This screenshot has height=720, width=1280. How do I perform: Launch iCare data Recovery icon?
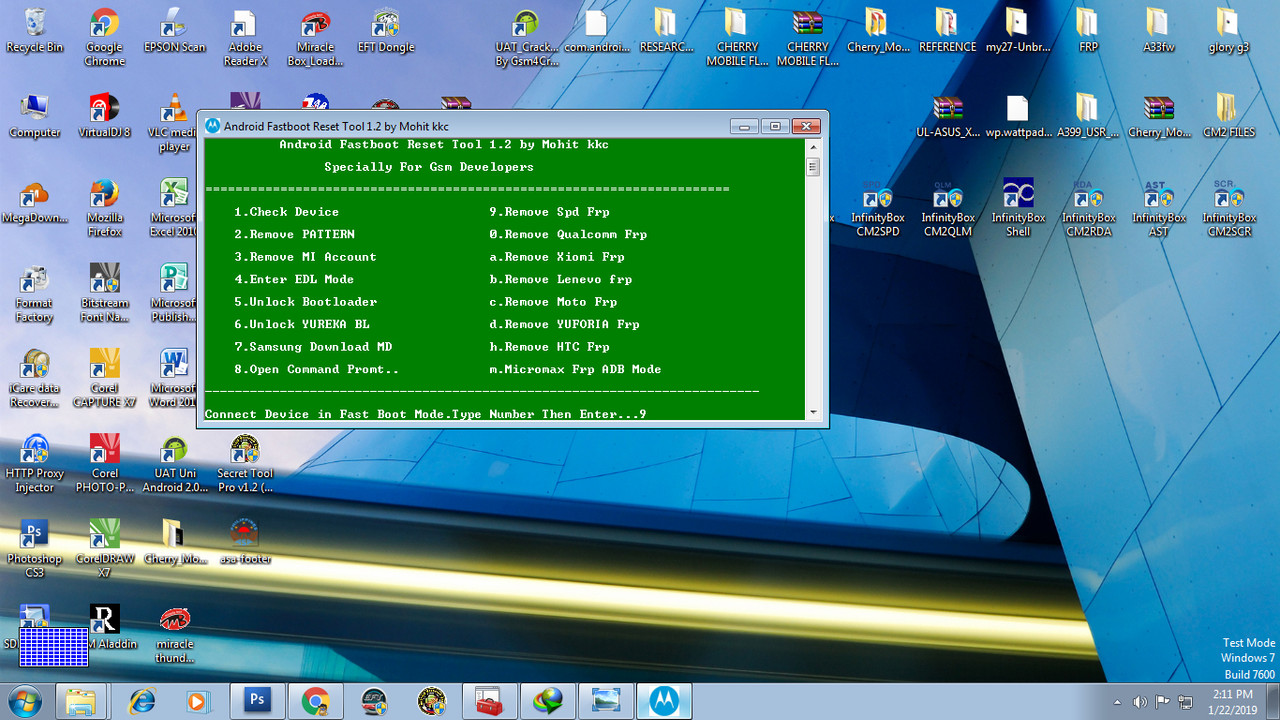tap(35, 377)
